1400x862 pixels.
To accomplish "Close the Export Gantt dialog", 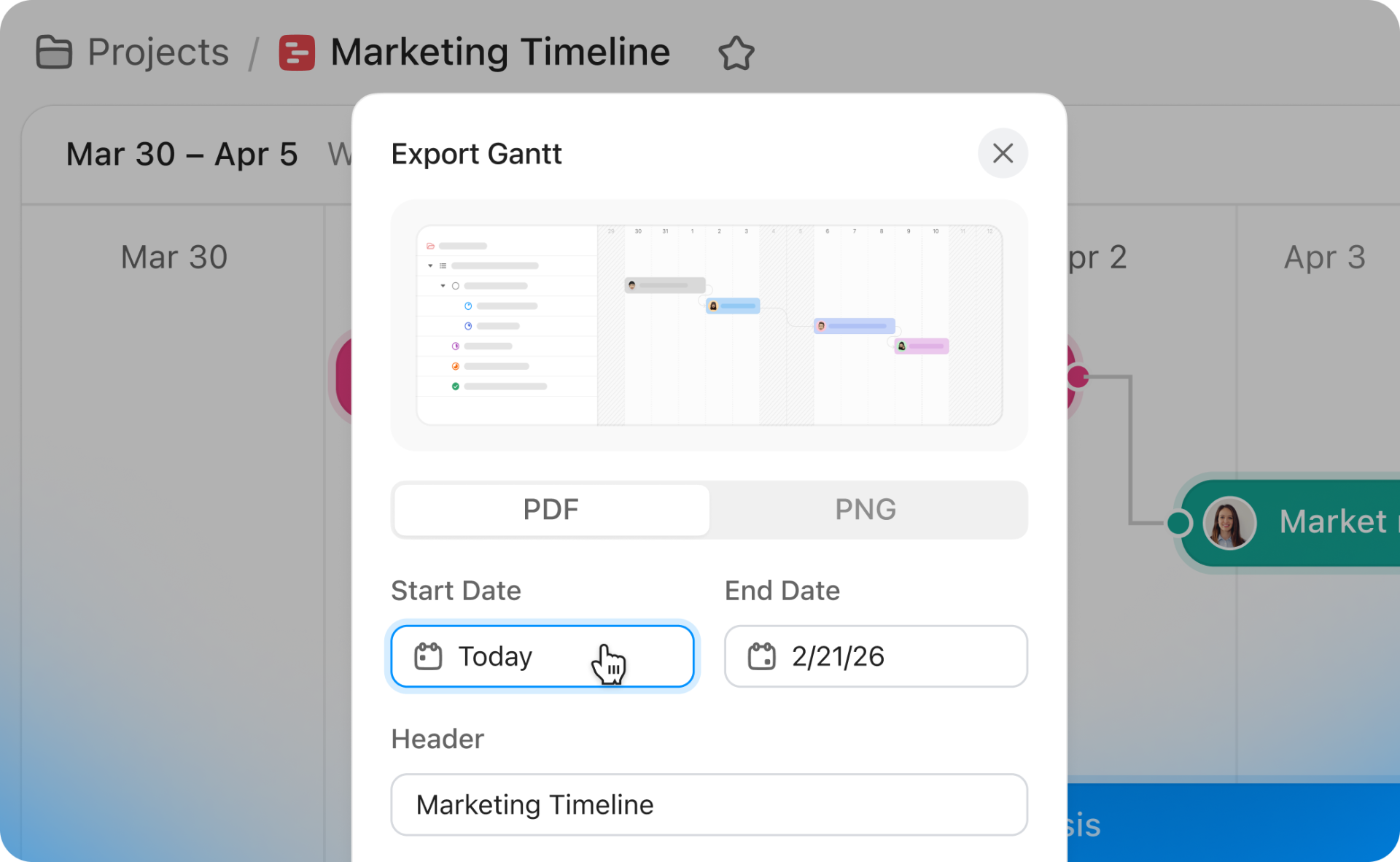I will pyautogui.click(x=1003, y=153).
